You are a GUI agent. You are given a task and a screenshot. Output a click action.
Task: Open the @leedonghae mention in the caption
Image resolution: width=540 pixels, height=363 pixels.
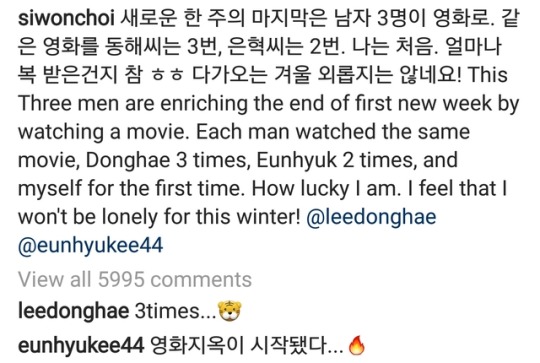point(371,217)
